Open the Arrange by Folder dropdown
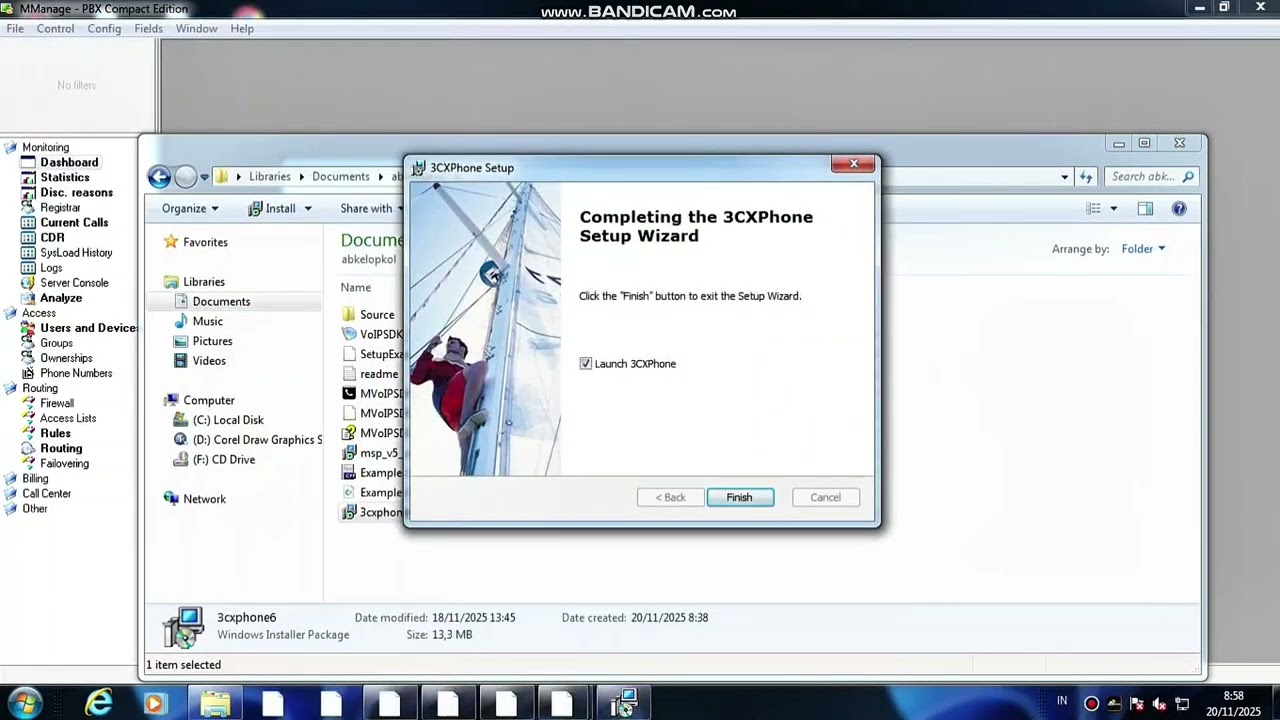1280x720 pixels. 1143,249
